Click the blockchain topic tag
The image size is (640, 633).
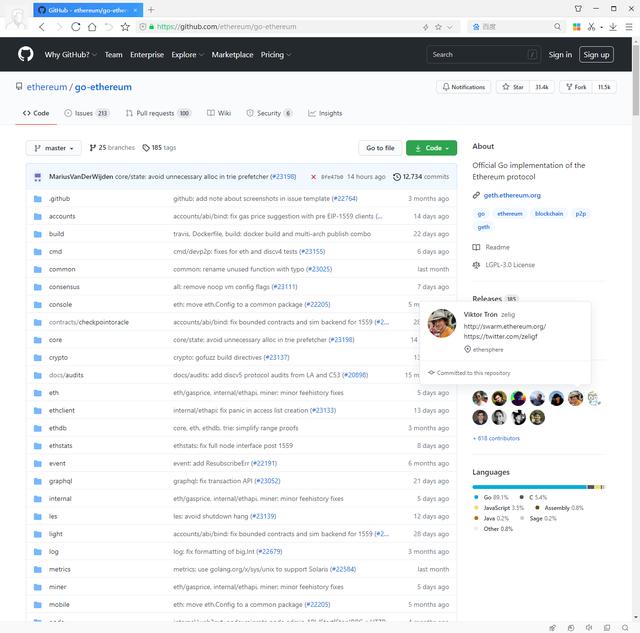[x=549, y=213]
